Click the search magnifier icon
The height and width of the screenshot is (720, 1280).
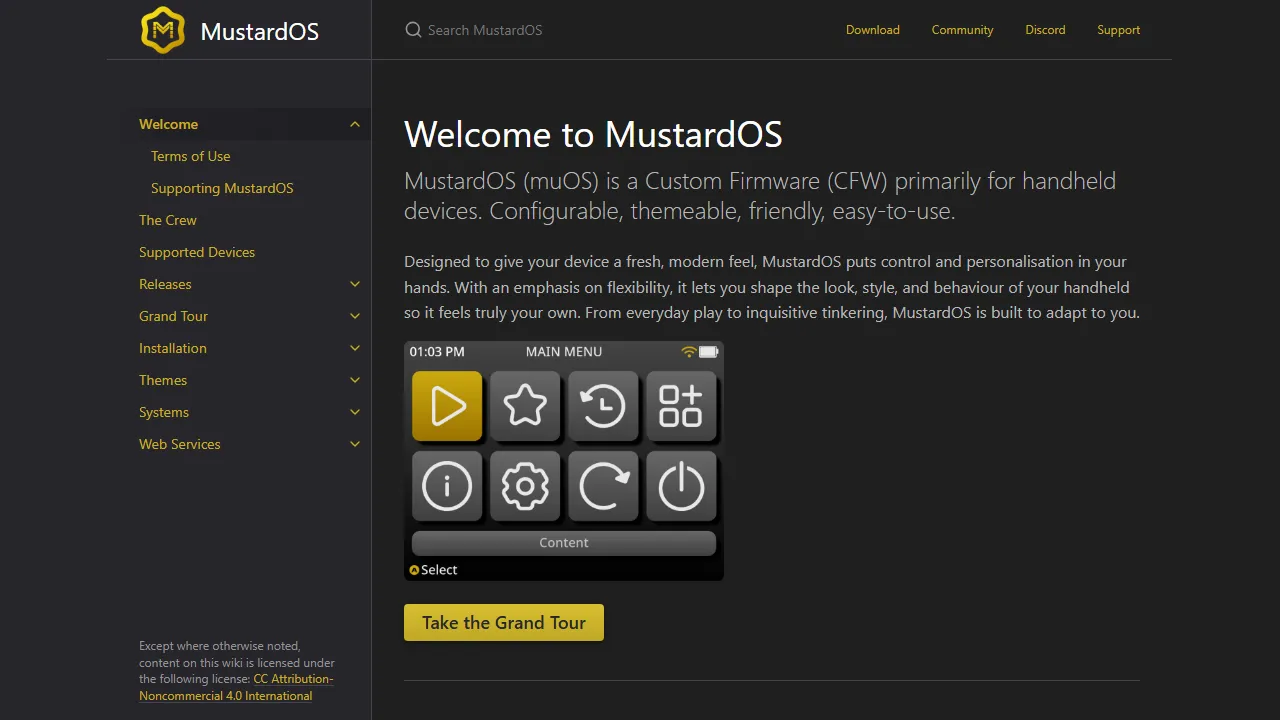pos(413,30)
